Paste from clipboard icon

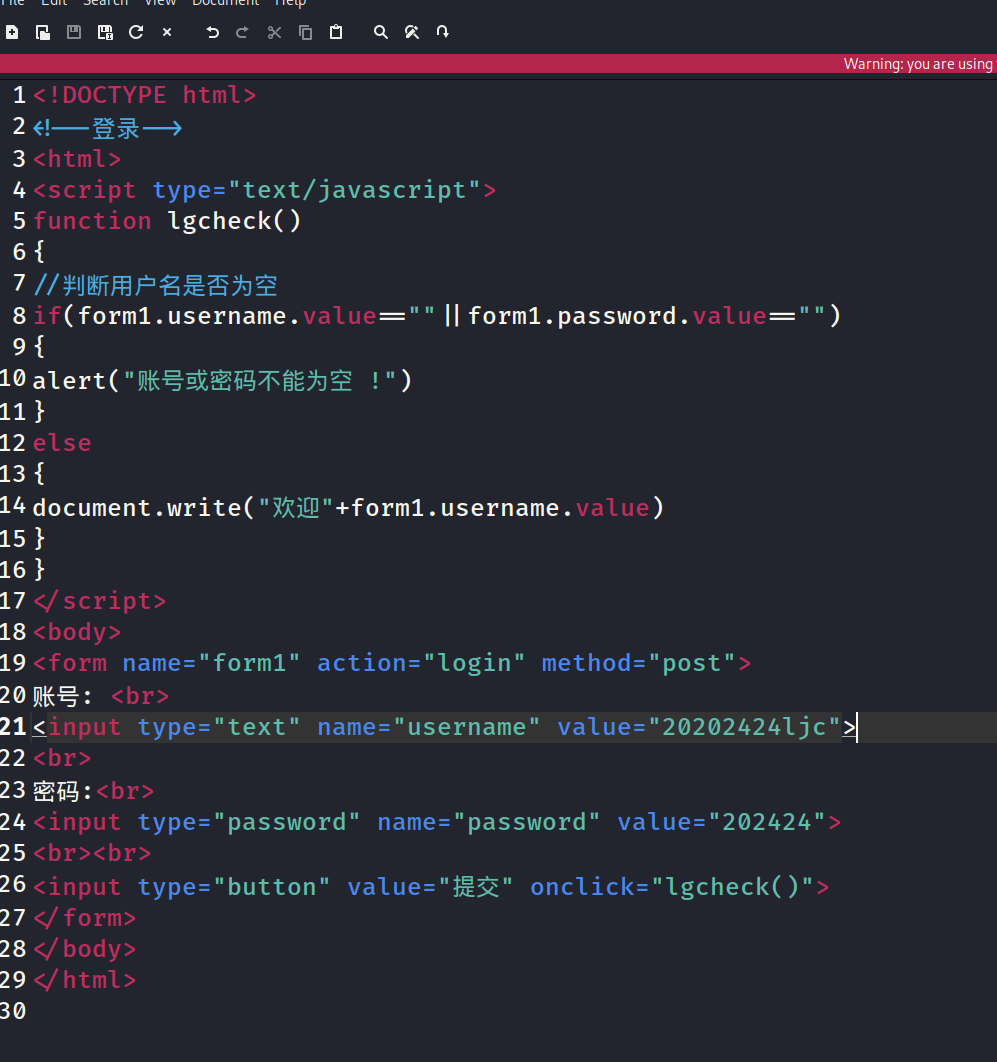(x=336, y=32)
